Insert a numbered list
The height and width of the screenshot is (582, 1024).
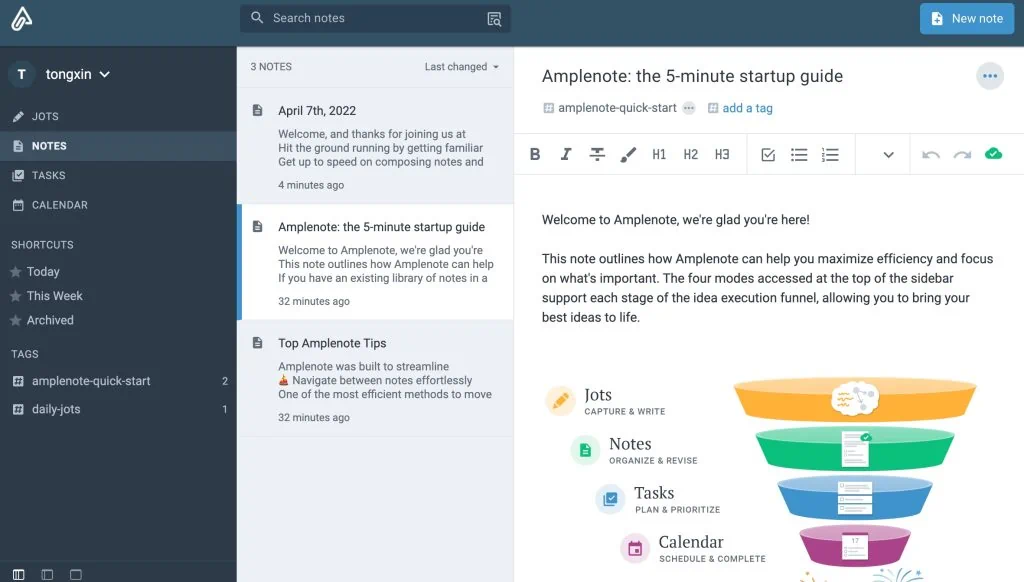click(x=830, y=155)
